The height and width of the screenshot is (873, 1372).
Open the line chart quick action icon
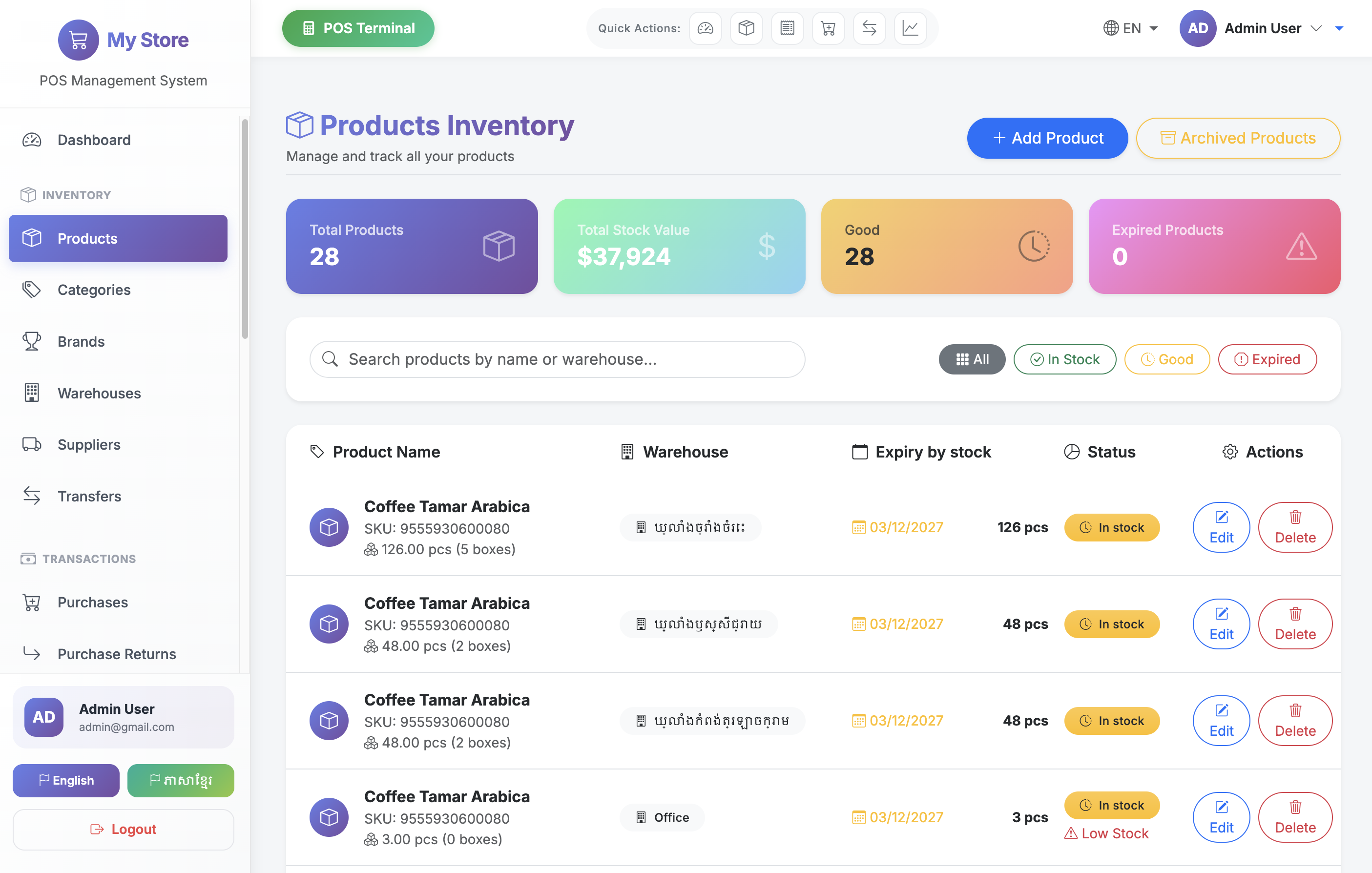coord(911,28)
